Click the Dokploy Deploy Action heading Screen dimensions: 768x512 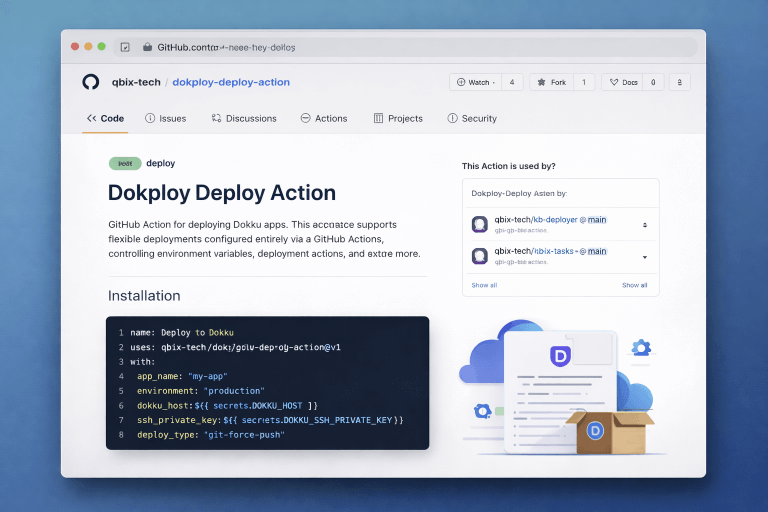[x=222, y=193]
